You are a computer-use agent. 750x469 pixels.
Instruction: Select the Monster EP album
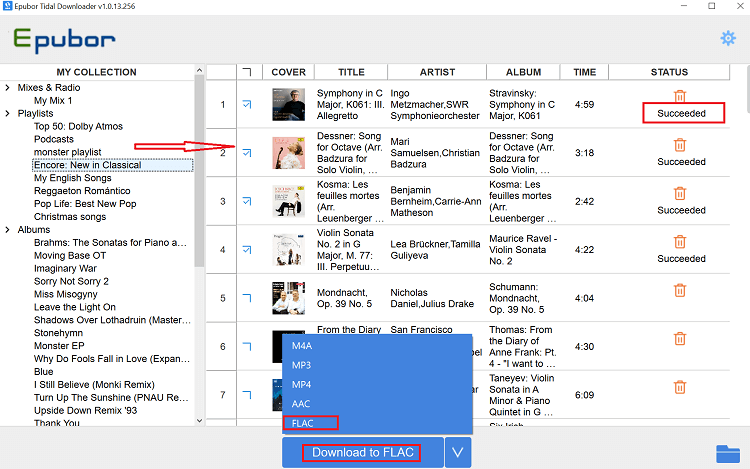pyautogui.click(x=59, y=346)
